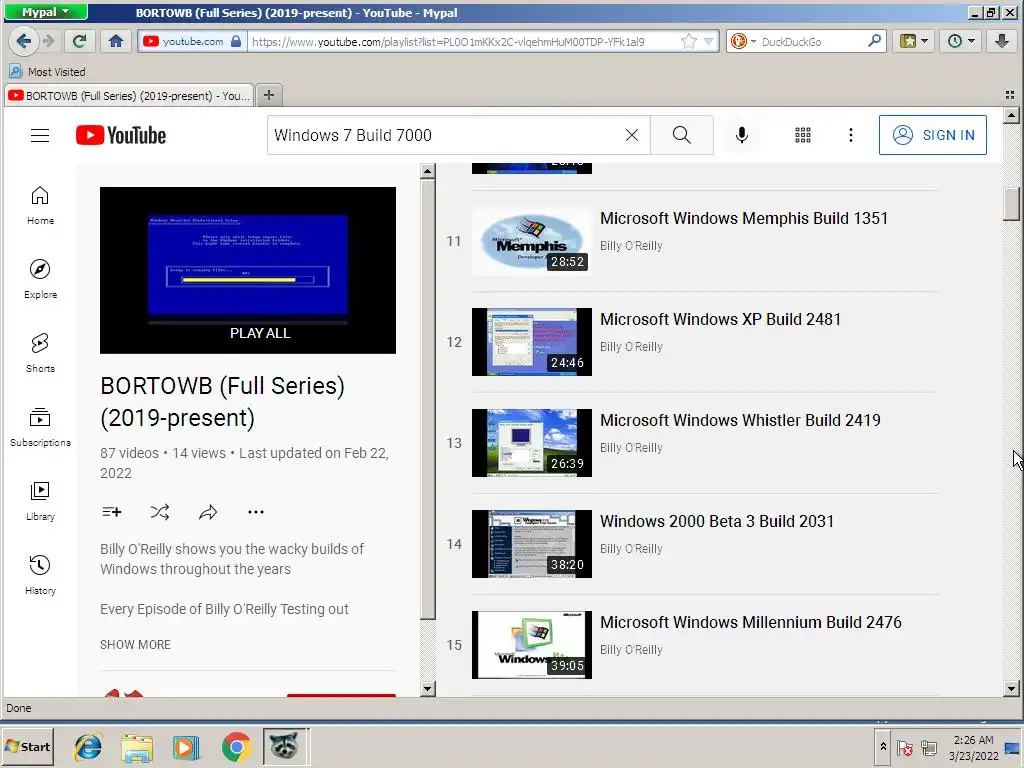The width and height of the screenshot is (1024, 768).
Task: Expand description with SHOW MORE
Action: (x=135, y=645)
